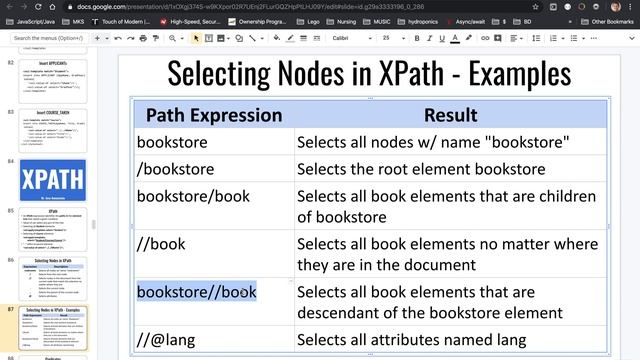Click the new slide plus button
The image size is (640, 360).
point(97,38)
